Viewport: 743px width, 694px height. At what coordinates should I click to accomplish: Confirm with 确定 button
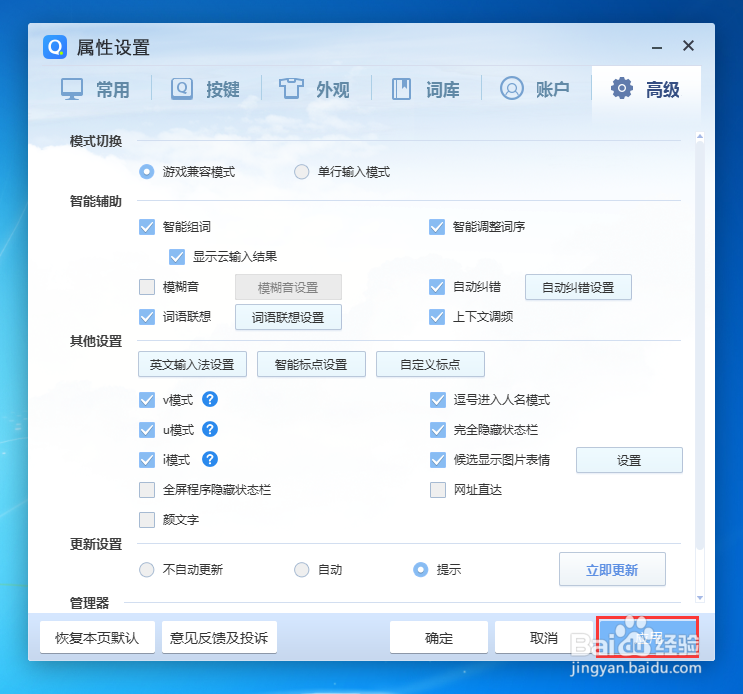(x=439, y=638)
